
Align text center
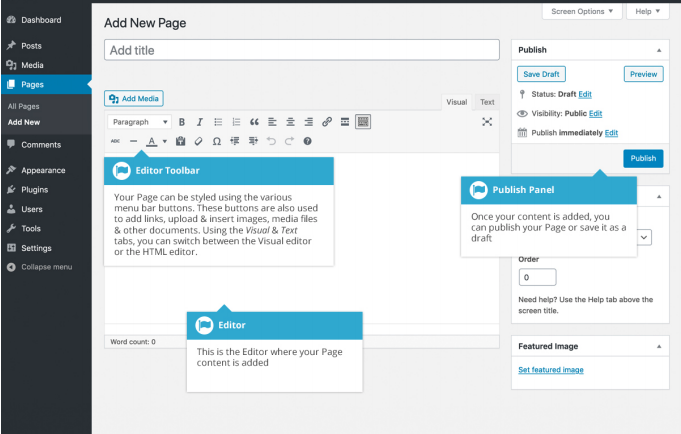point(291,122)
